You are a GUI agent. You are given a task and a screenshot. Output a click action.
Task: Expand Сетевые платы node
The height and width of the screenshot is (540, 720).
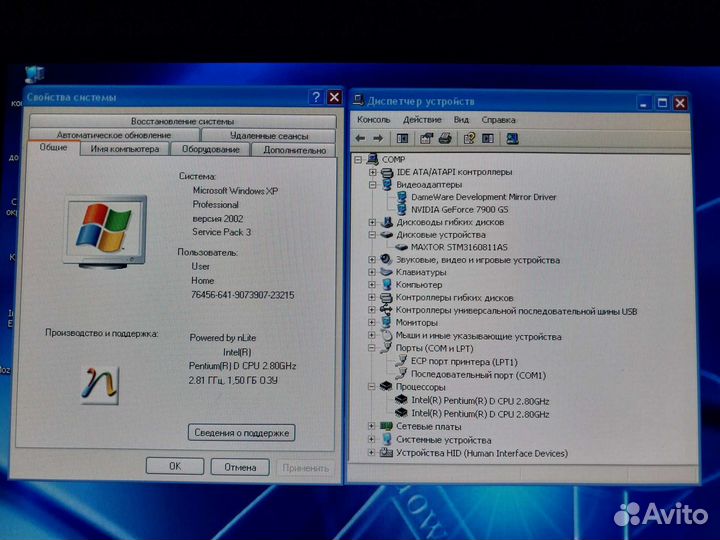tap(371, 426)
